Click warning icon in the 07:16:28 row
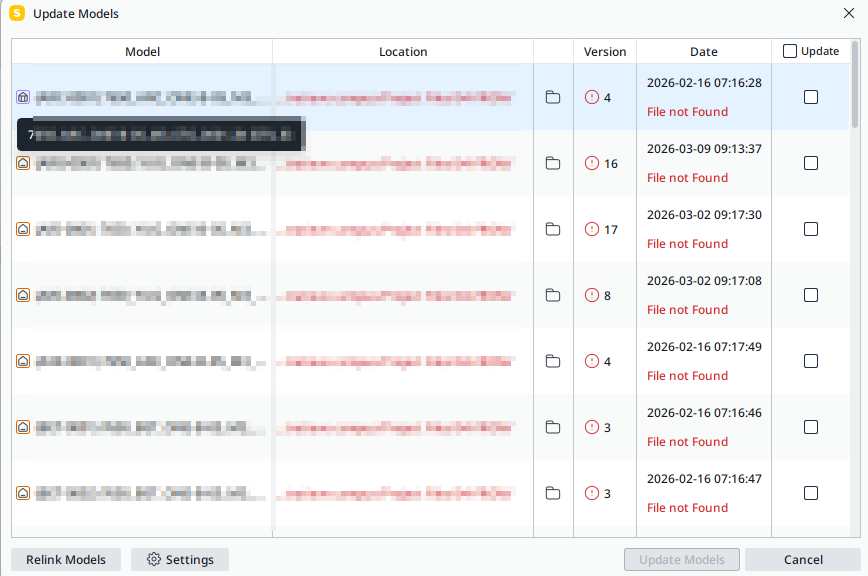Screen dimensions: 868x576 (x=592, y=97)
